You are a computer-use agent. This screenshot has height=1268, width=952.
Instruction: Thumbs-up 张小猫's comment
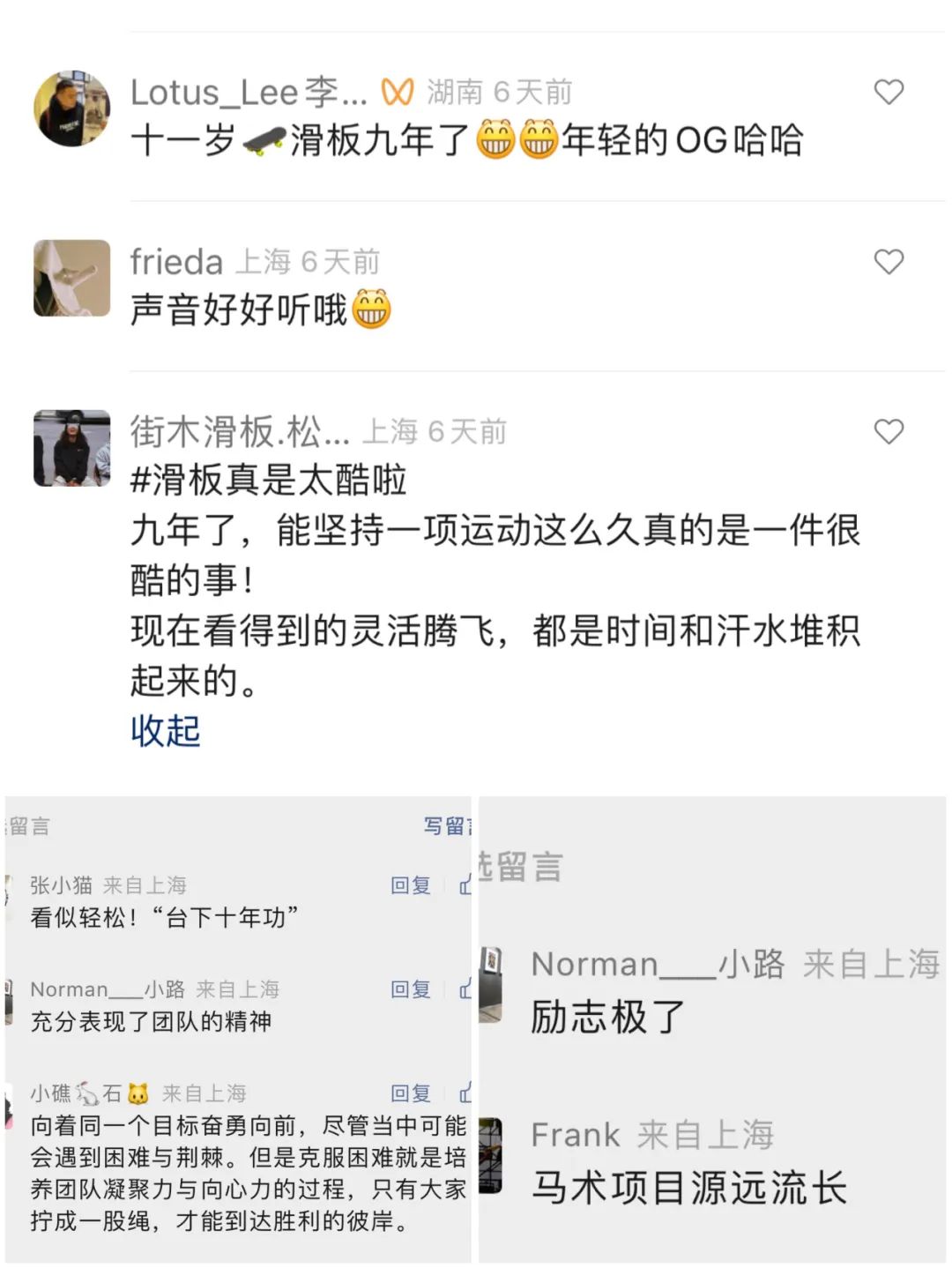[x=465, y=885]
